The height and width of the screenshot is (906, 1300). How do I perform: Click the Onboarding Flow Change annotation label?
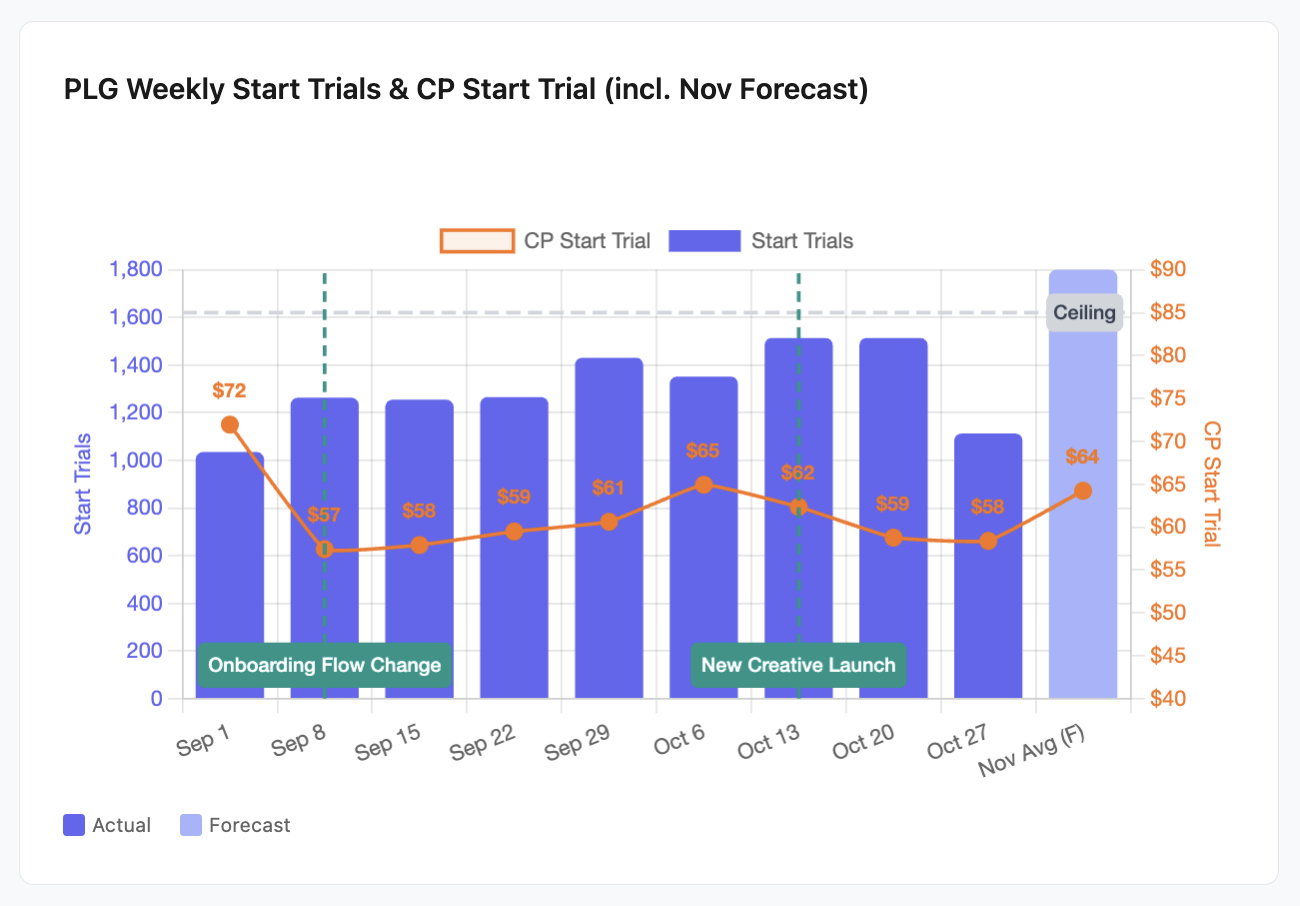point(324,665)
